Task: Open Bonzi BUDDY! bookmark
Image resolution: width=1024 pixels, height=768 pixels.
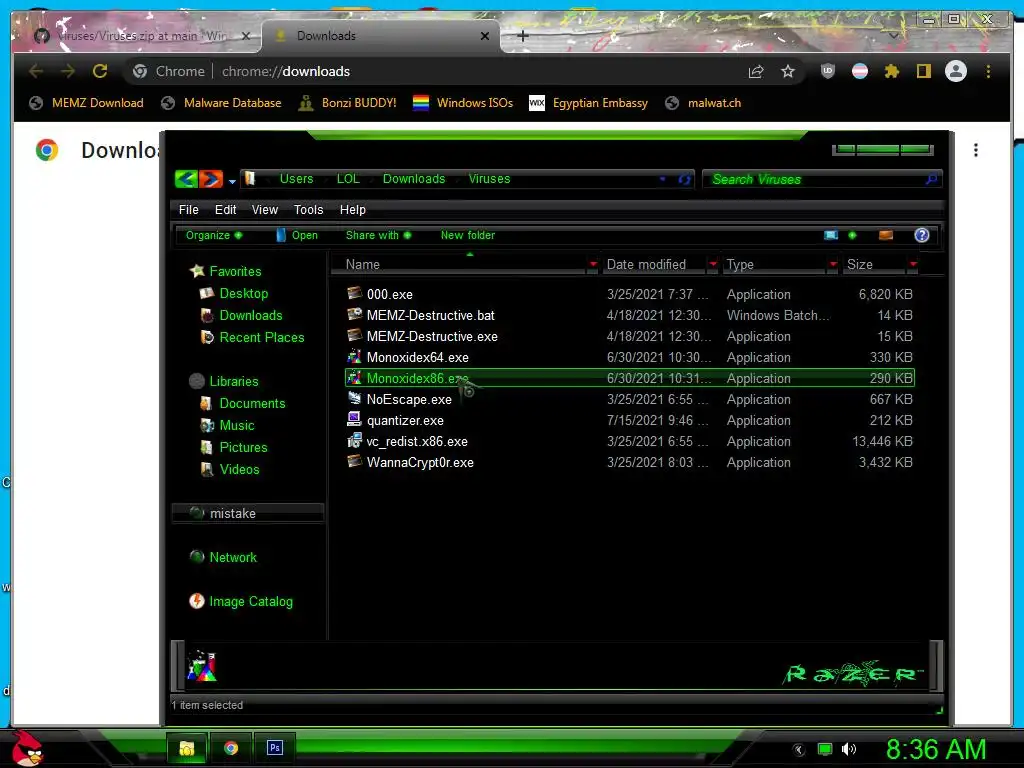Action: click(x=347, y=103)
